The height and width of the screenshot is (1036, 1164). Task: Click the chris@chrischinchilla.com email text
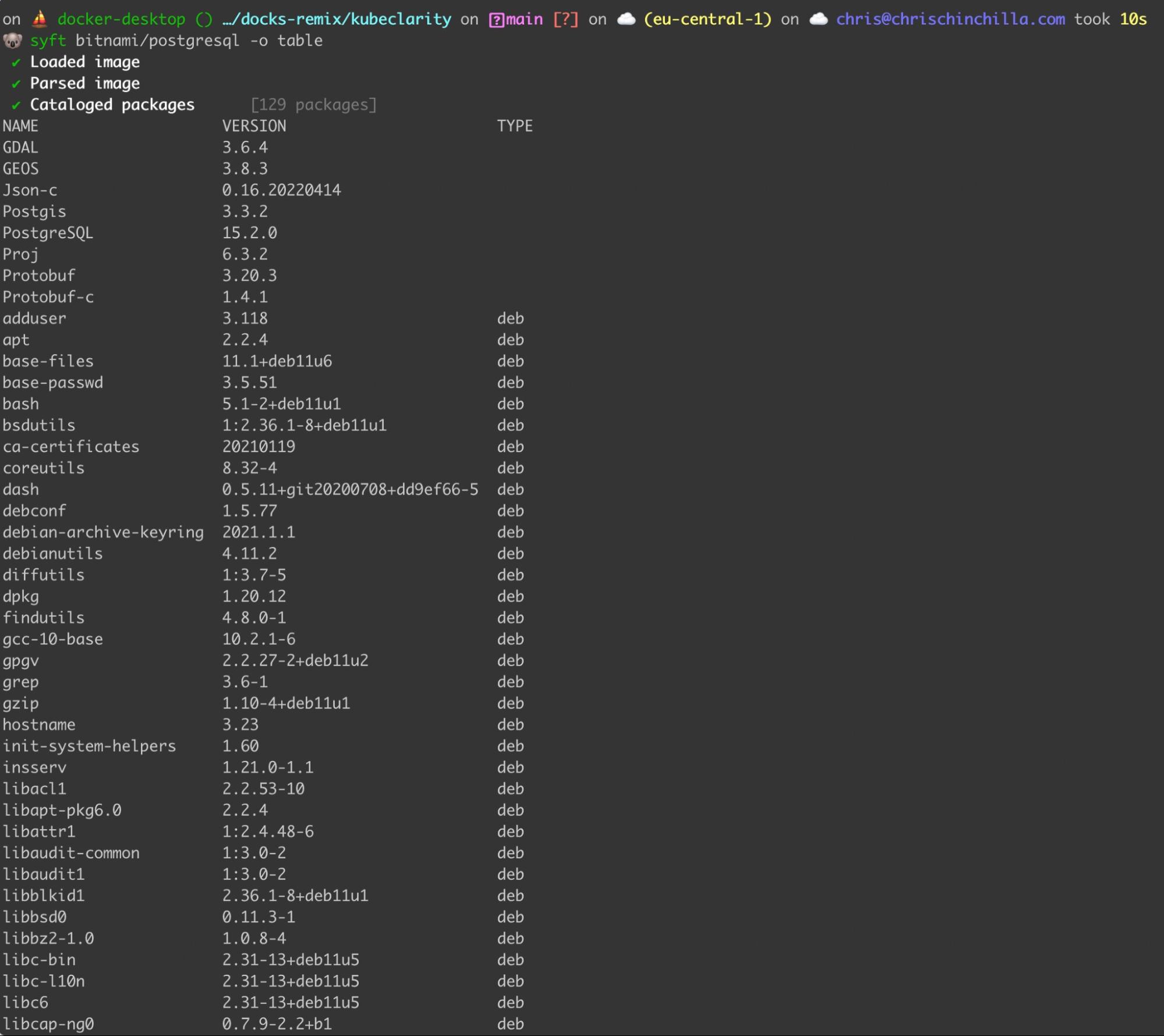pos(950,19)
